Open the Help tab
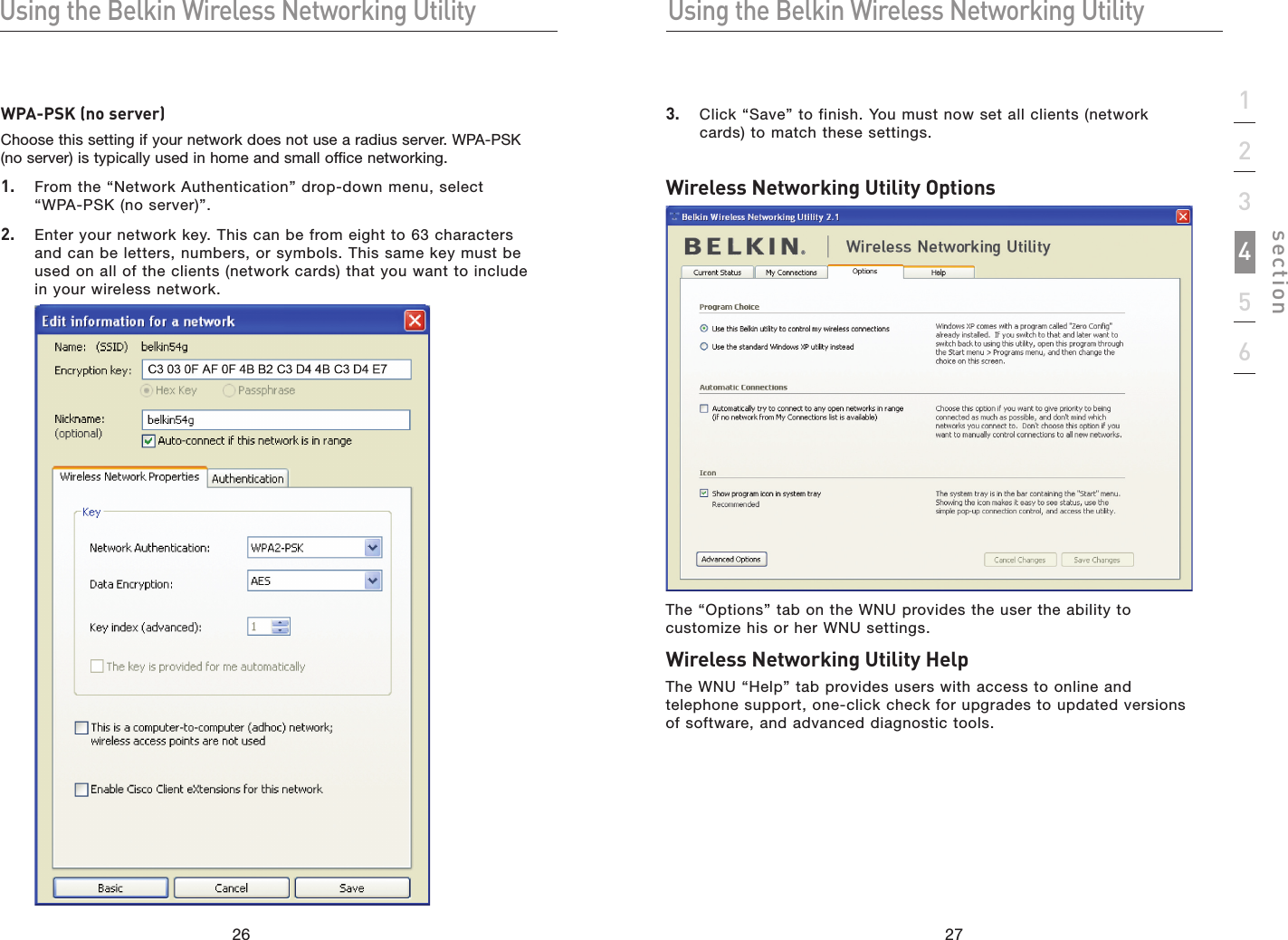 coord(939,272)
